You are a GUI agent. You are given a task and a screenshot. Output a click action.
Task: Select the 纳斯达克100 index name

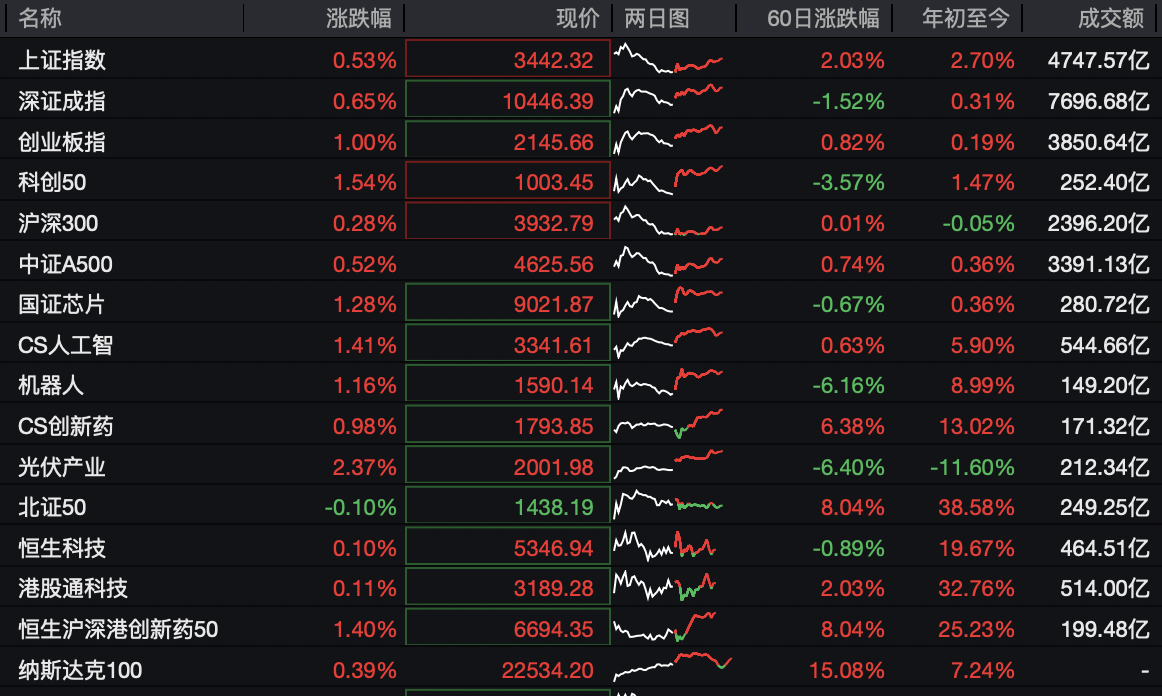[80, 670]
